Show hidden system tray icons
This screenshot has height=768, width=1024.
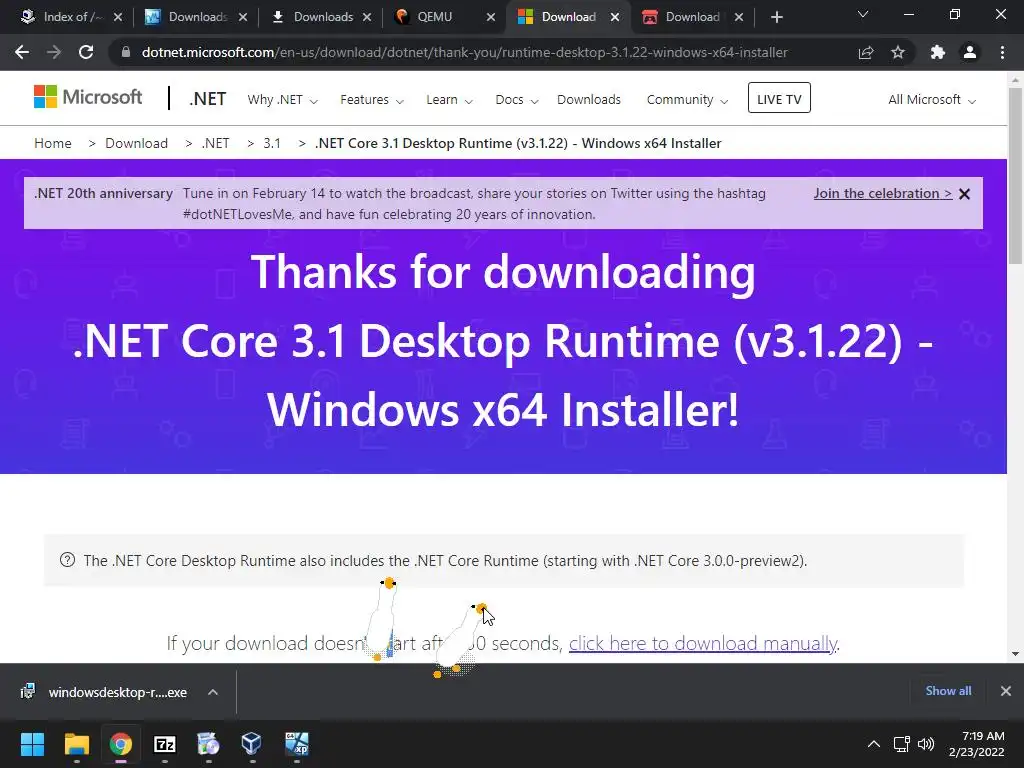(x=874, y=744)
